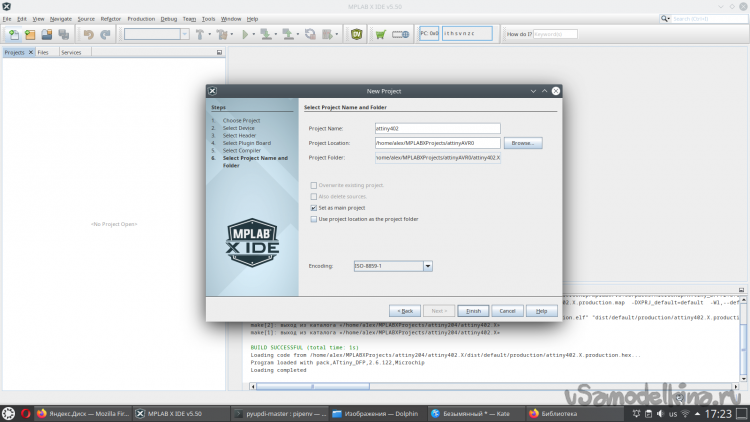Click the Undo arrow icon in toolbar

[88, 34]
